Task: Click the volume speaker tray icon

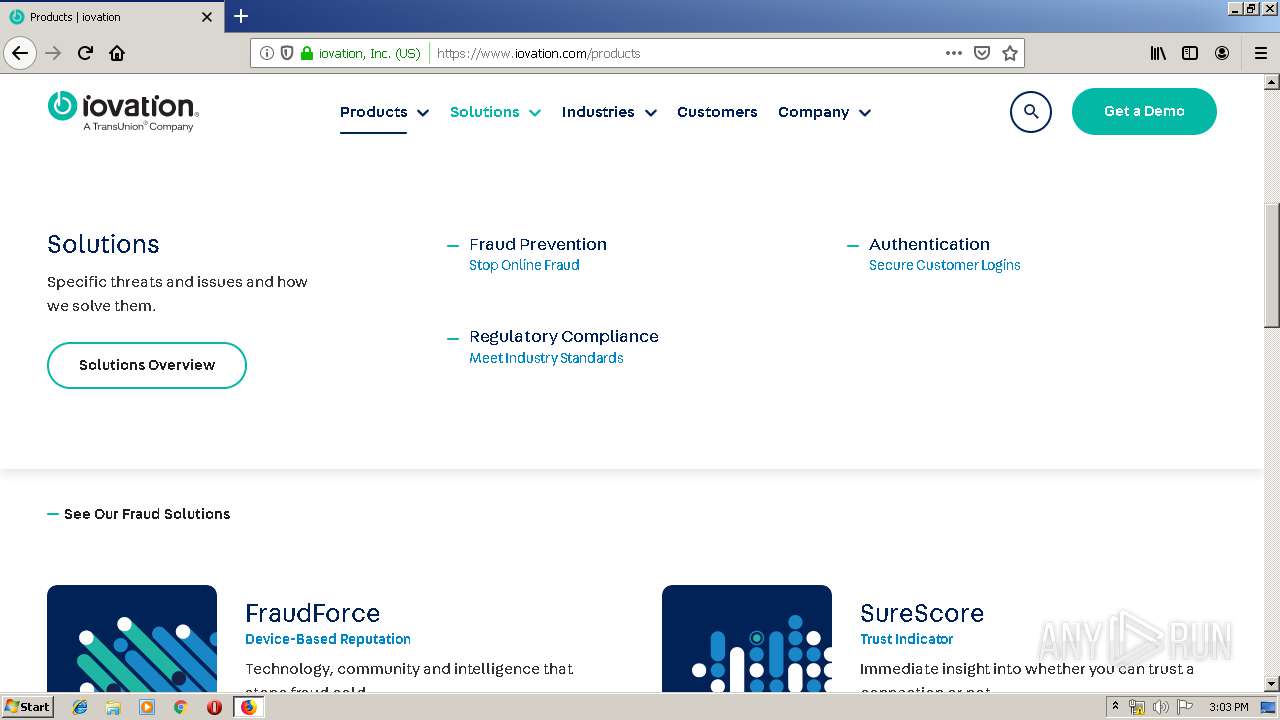Action: point(1161,707)
